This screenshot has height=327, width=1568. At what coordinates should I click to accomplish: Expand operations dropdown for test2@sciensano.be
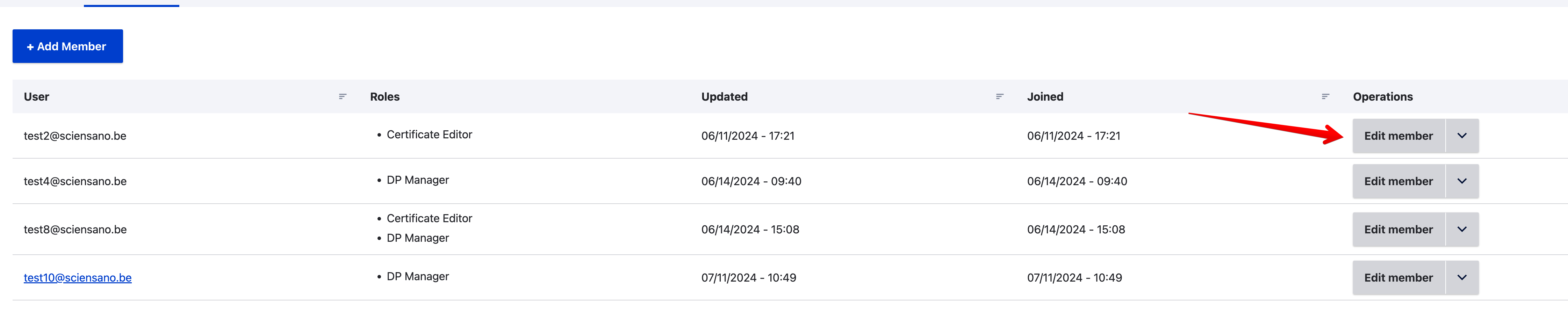1462,136
